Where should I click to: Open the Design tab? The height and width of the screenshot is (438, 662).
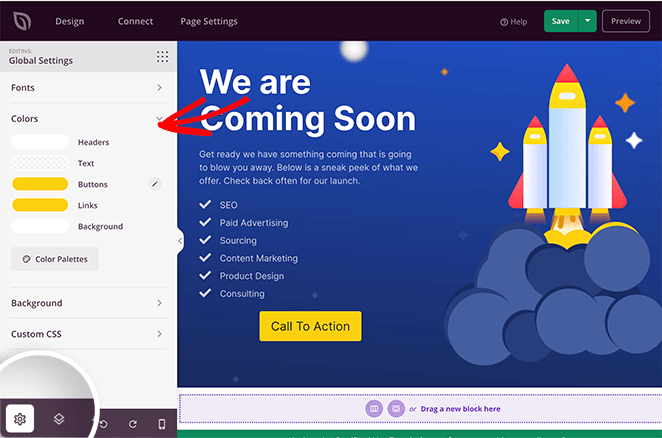(70, 21)
